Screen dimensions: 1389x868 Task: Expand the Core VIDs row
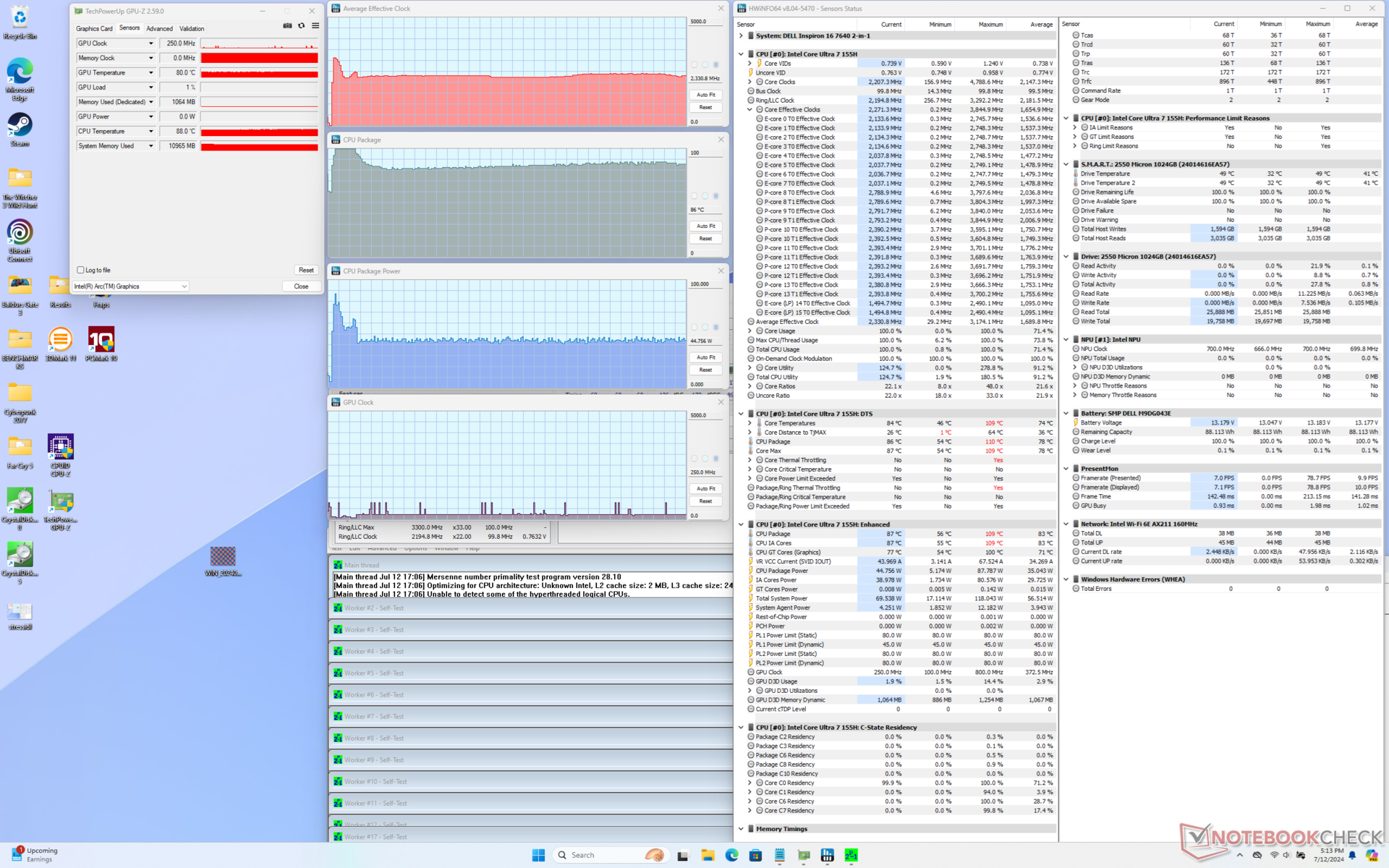(x=749, y=64)
